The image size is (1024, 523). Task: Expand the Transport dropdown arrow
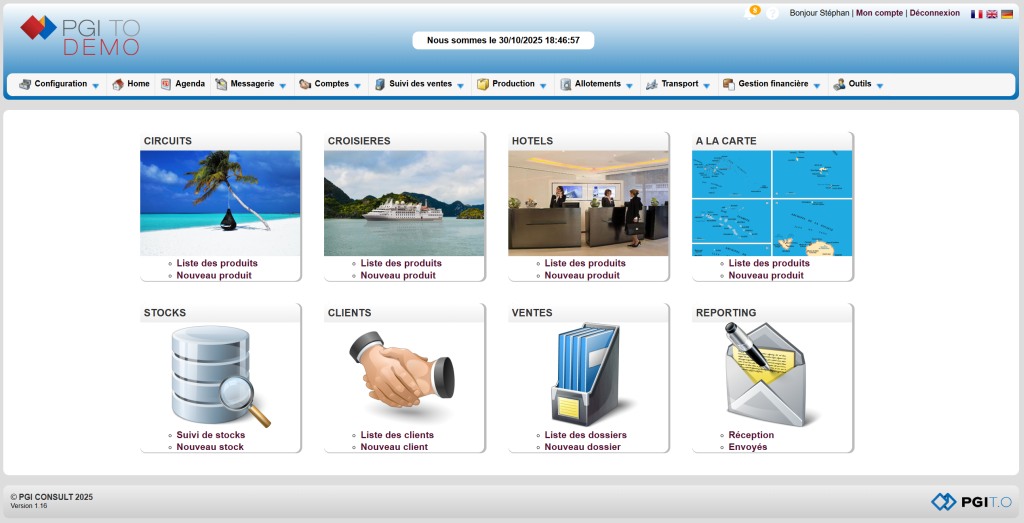[707, 86]
